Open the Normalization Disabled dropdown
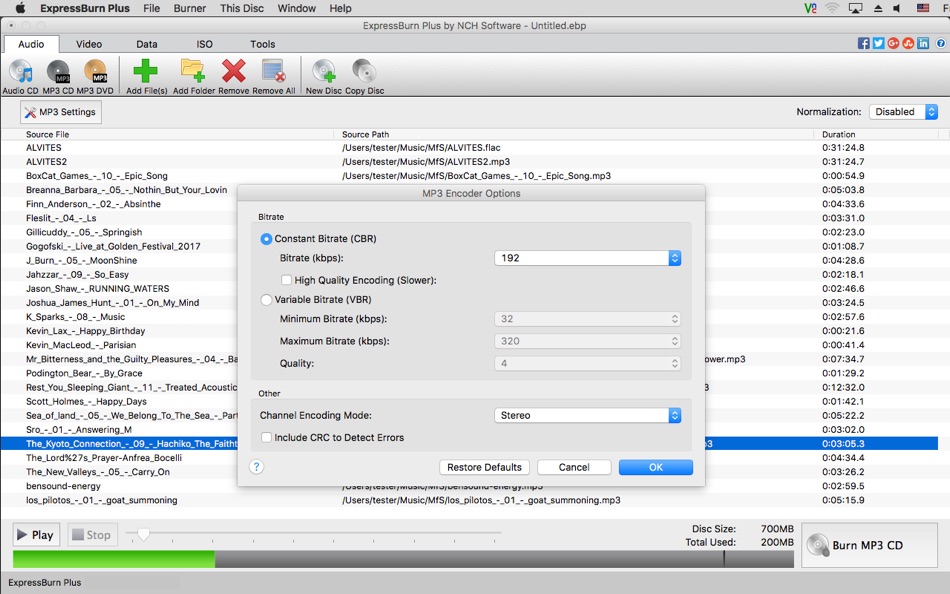Viewport: 950px width, 594px height. [903, 112]
